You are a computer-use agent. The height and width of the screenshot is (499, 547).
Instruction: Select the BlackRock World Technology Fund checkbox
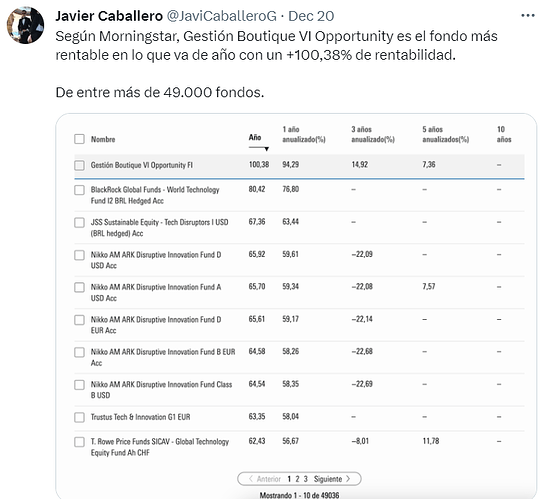click(80, 190)
